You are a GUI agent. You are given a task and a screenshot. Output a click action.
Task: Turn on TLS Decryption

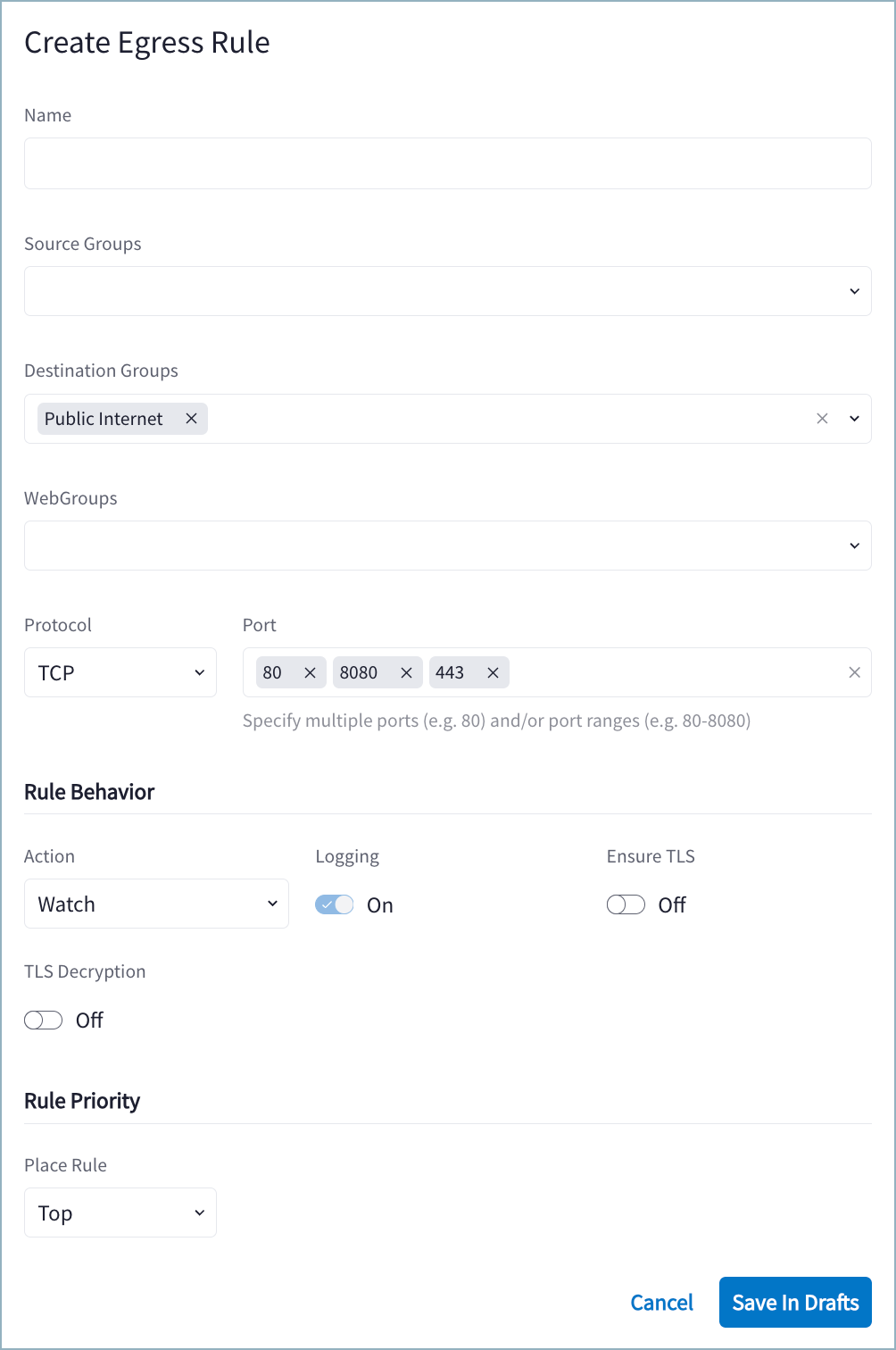pos(43,1020)
